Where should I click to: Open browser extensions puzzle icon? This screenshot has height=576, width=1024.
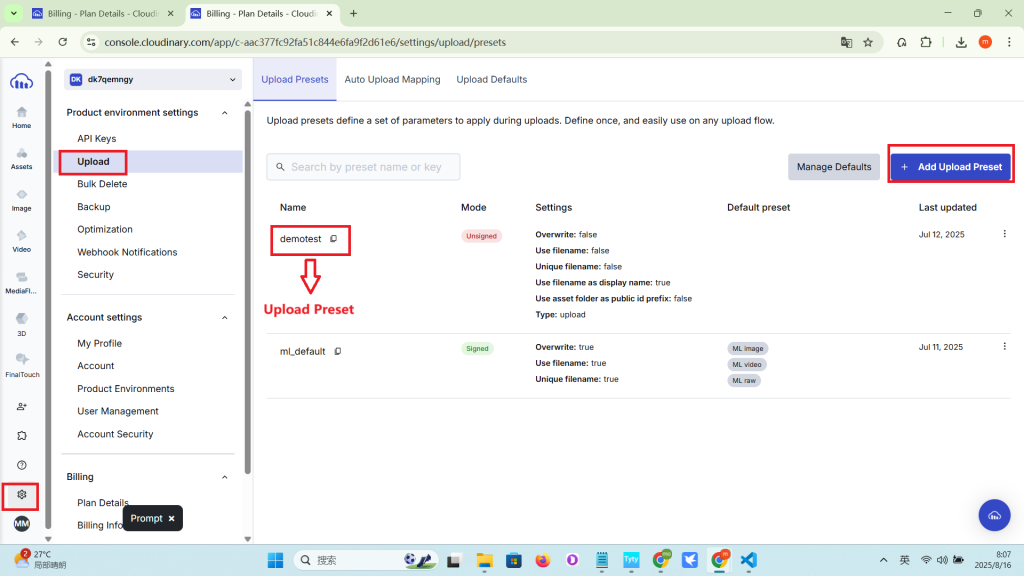point(926,42)
